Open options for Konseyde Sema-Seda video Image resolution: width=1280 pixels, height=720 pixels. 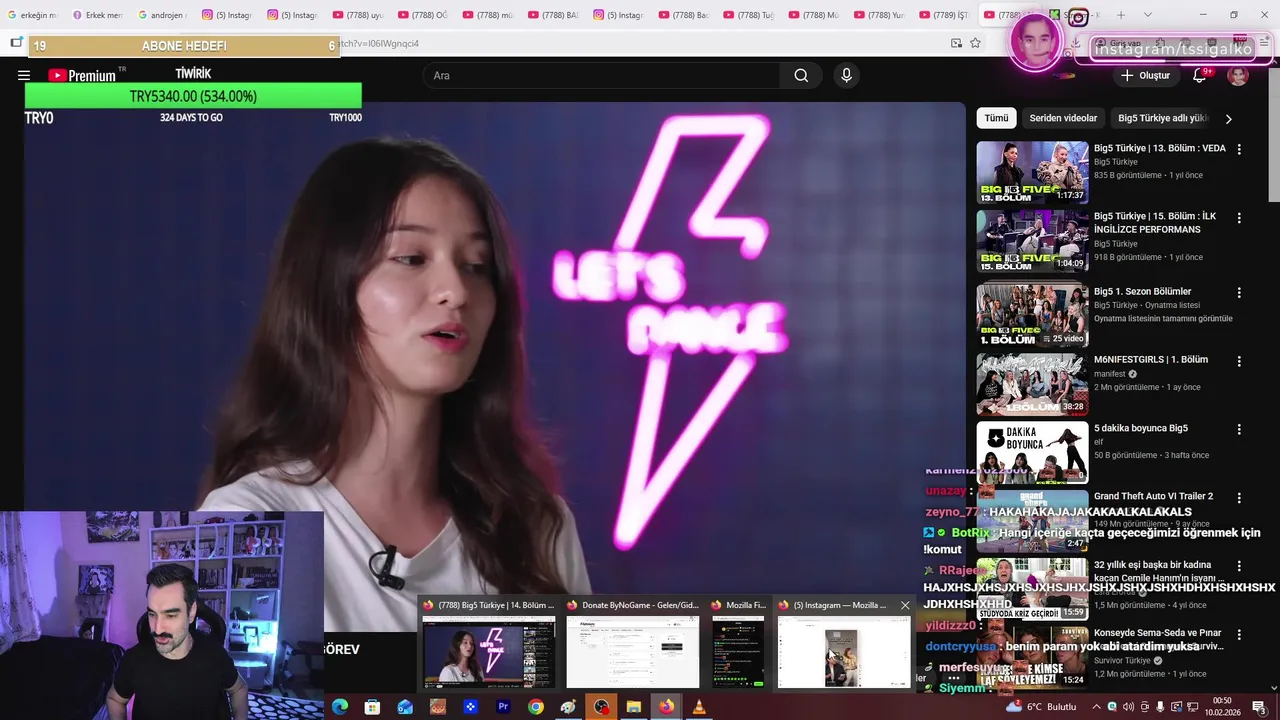(x=1239, y=634)
